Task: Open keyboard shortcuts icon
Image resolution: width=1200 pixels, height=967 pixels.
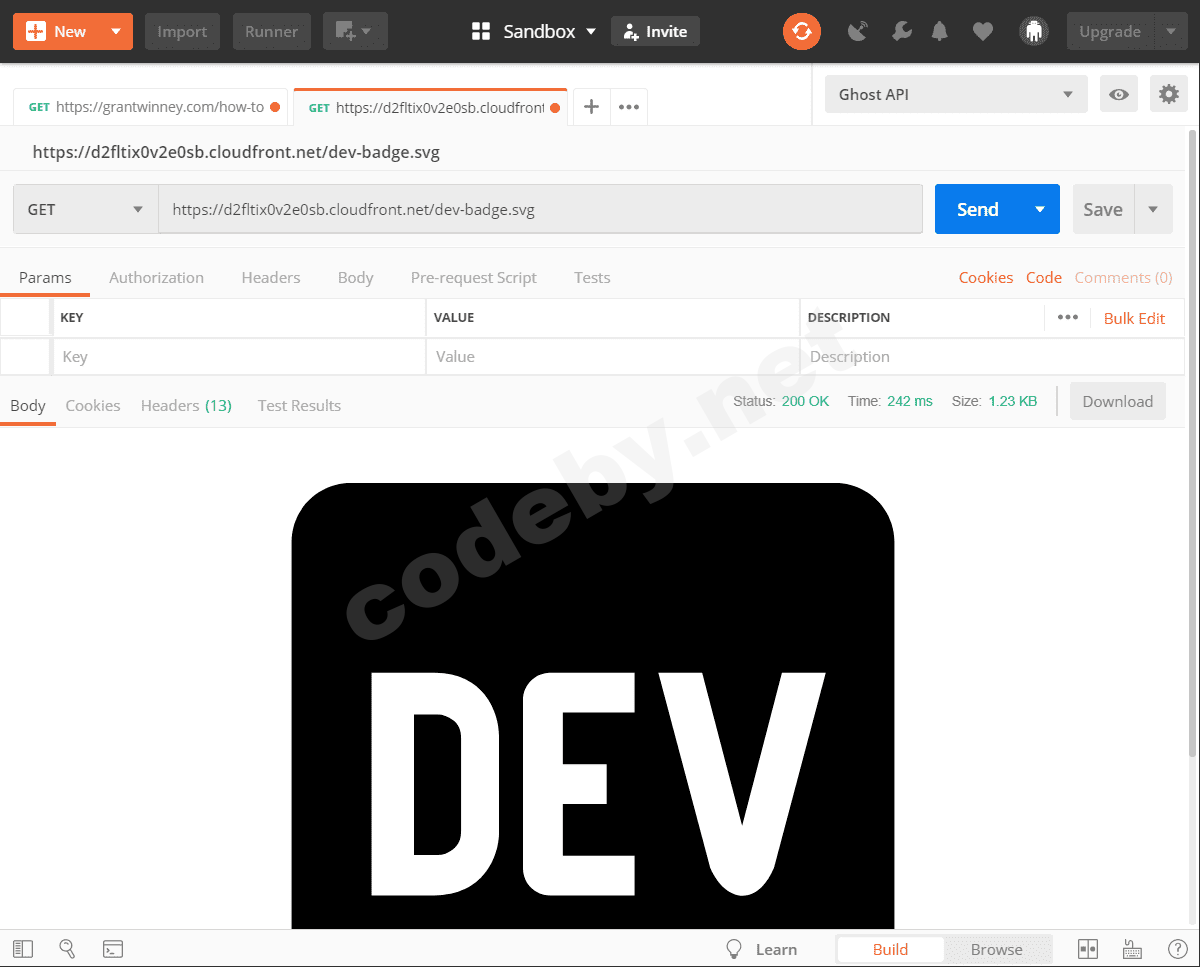Action: pyautogui.click(x=1133, y=949)
